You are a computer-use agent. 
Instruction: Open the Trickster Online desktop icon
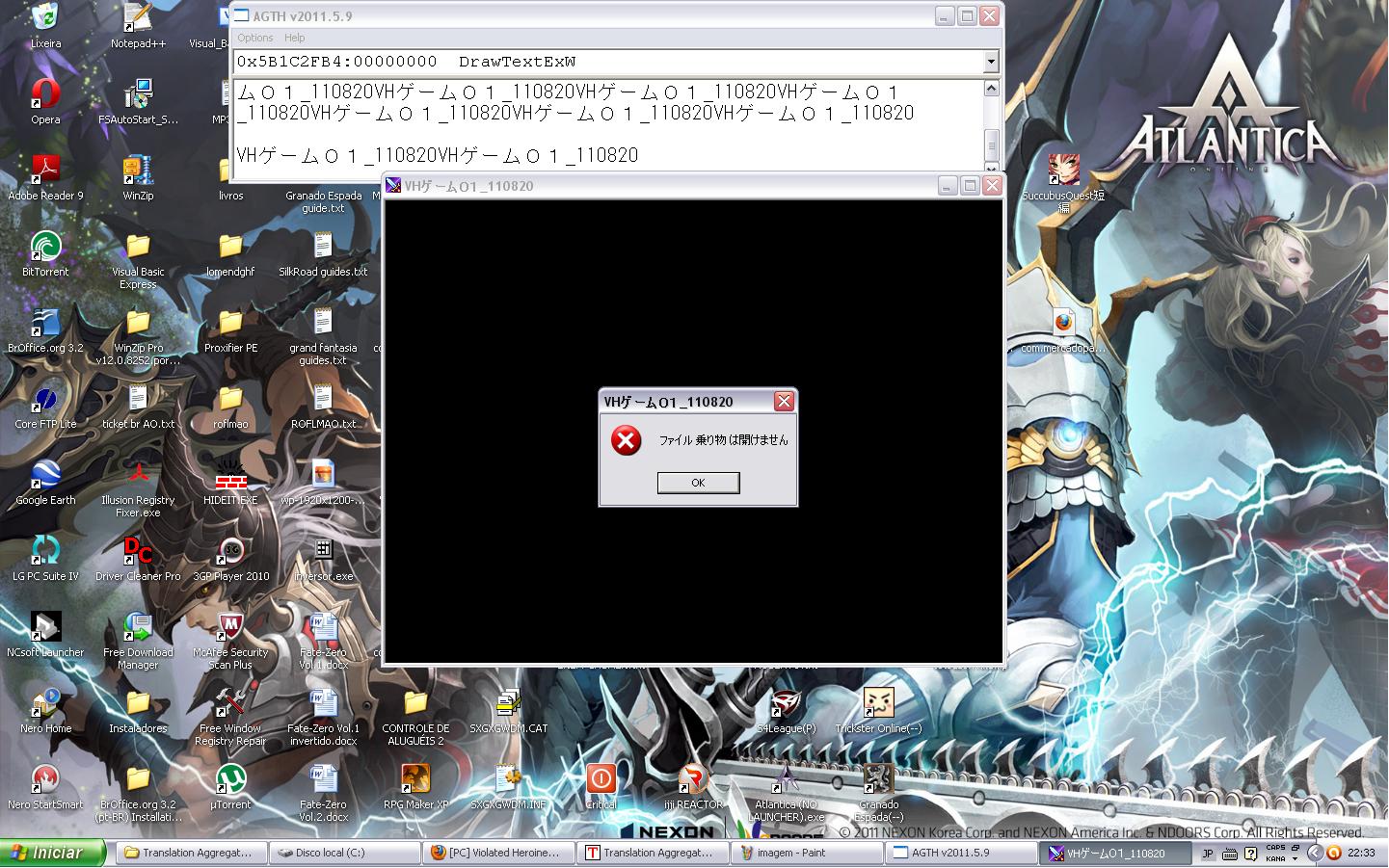878,705
